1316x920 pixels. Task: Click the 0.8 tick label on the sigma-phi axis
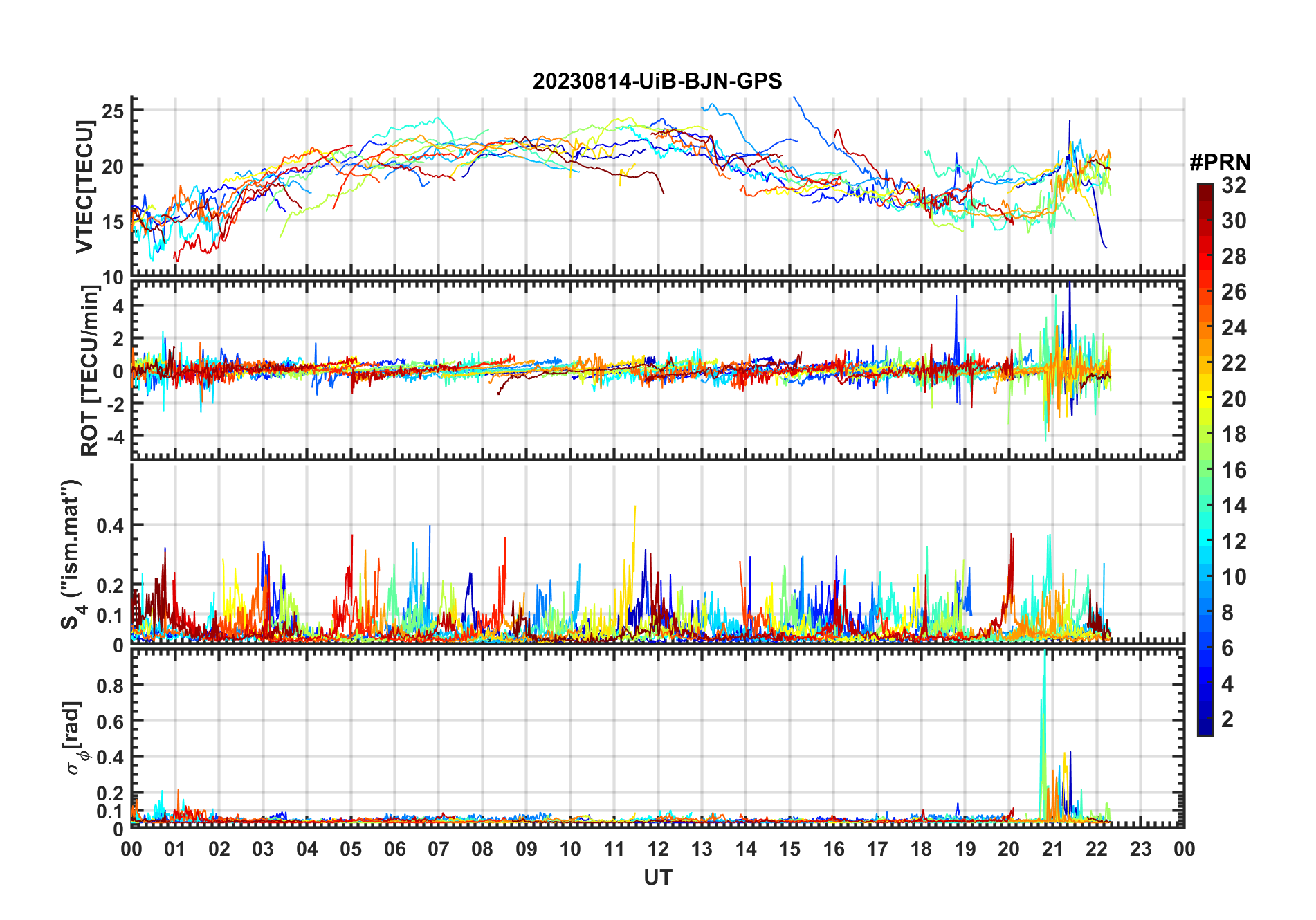point(109,686)
